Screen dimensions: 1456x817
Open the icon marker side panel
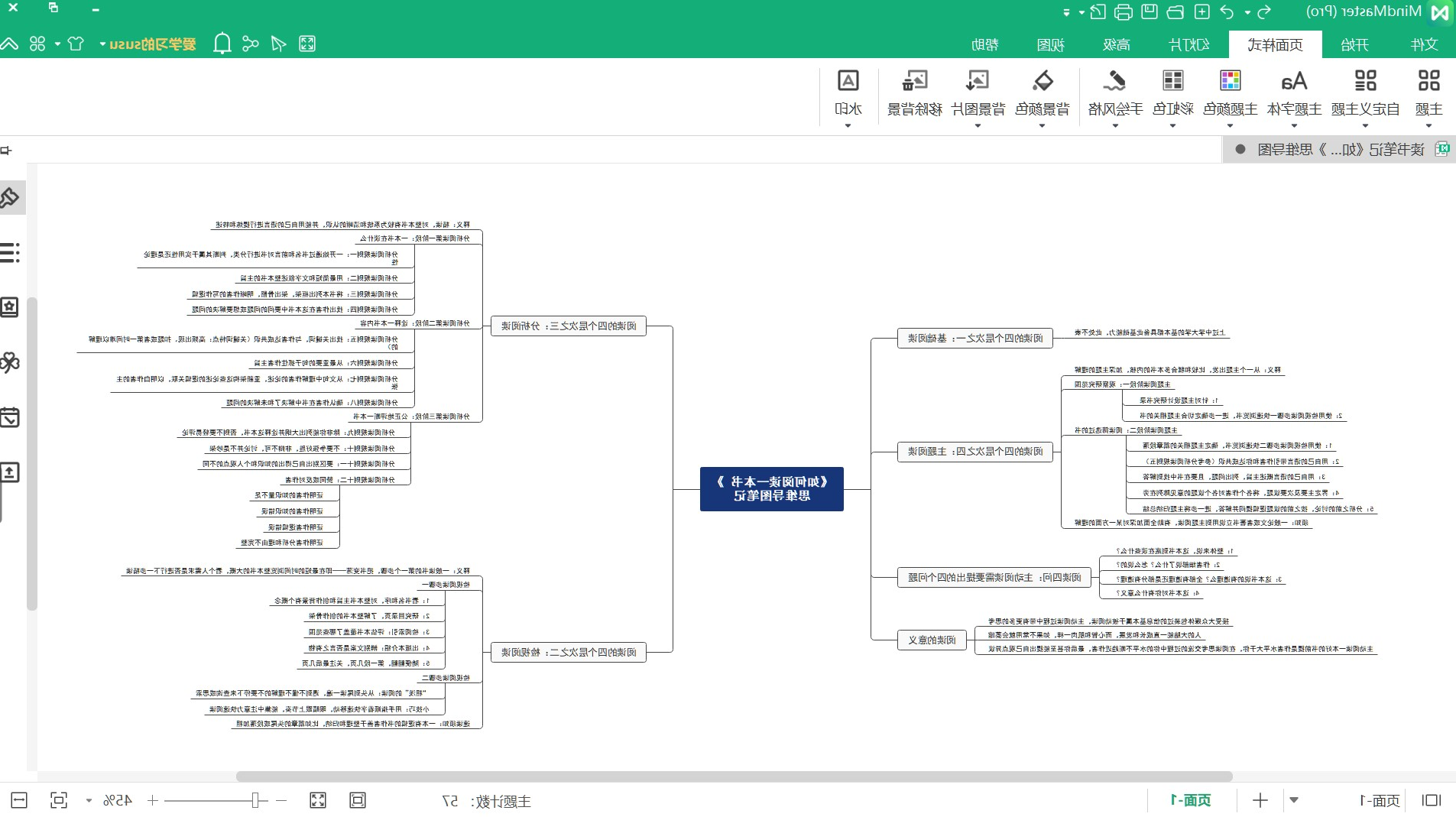10,307
